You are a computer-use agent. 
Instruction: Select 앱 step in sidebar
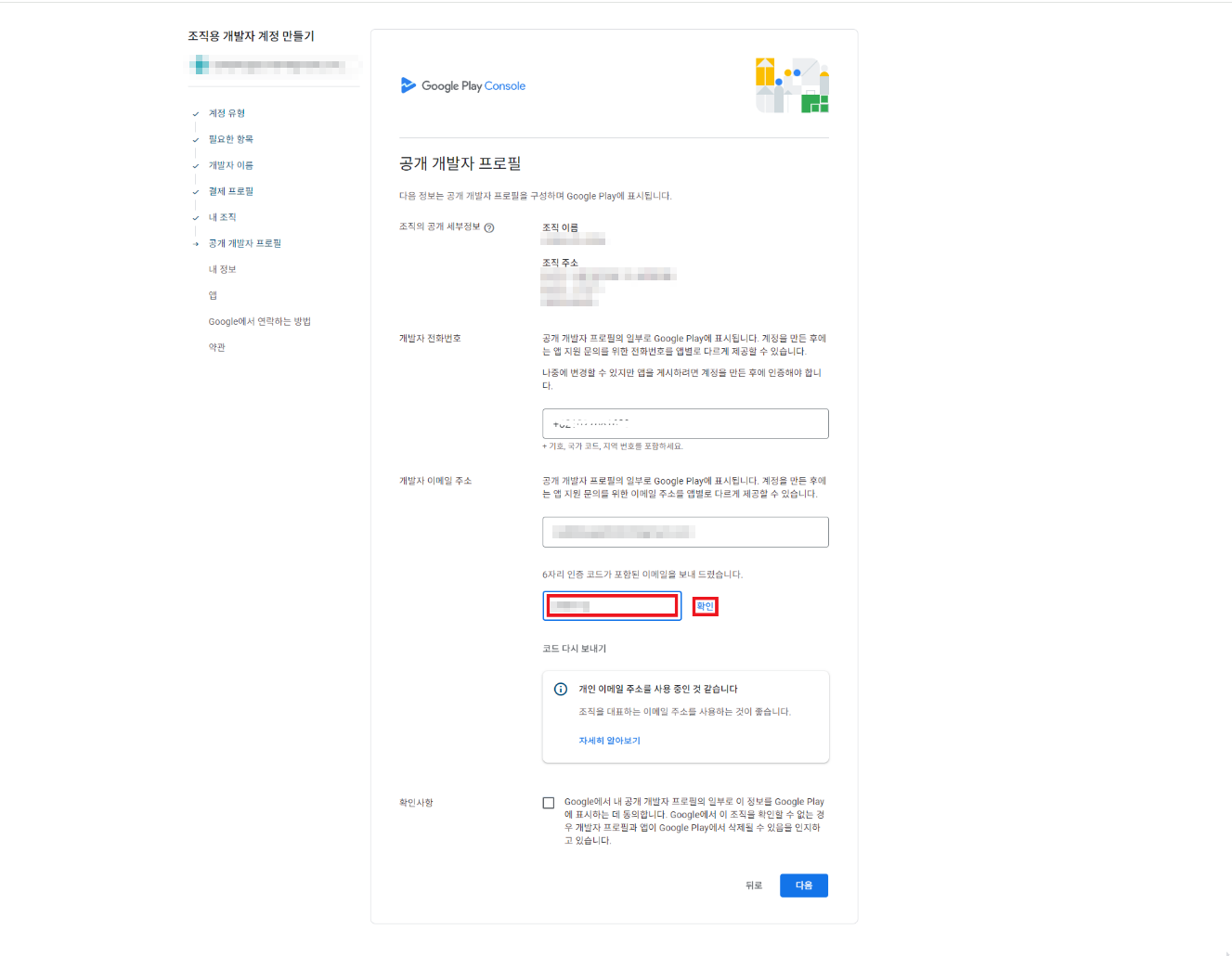[x=213, y=295]
